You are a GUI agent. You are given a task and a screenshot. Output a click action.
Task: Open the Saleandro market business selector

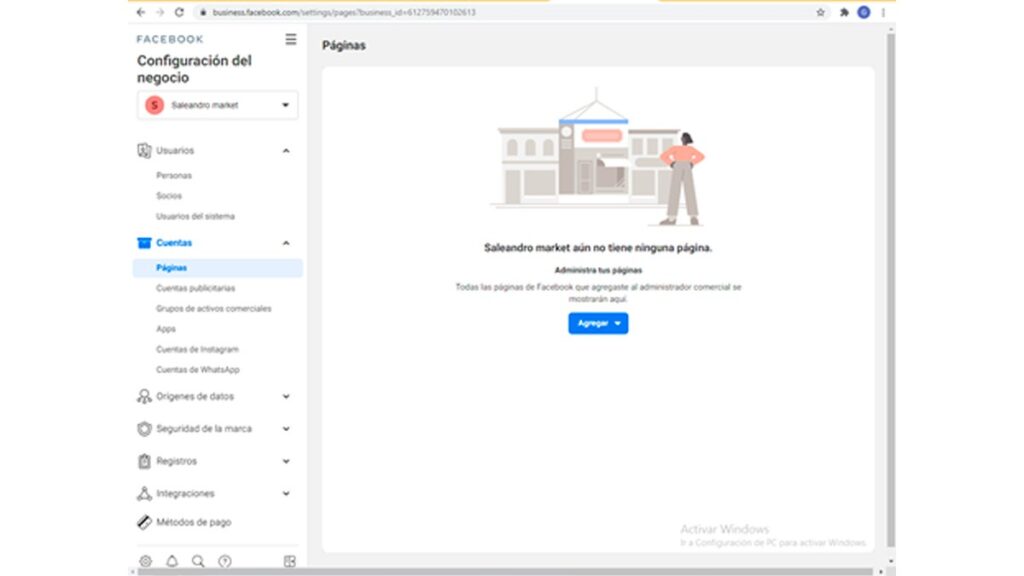click(x=217, y=105)
